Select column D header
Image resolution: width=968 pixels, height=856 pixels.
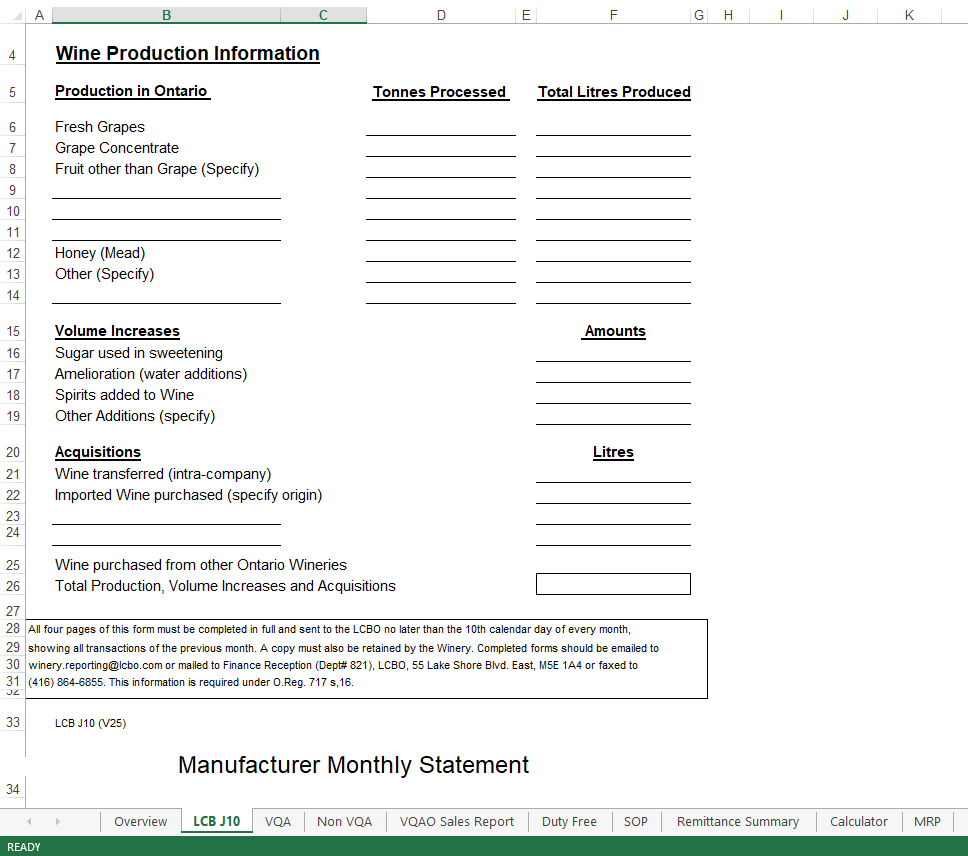click(441, 15)
